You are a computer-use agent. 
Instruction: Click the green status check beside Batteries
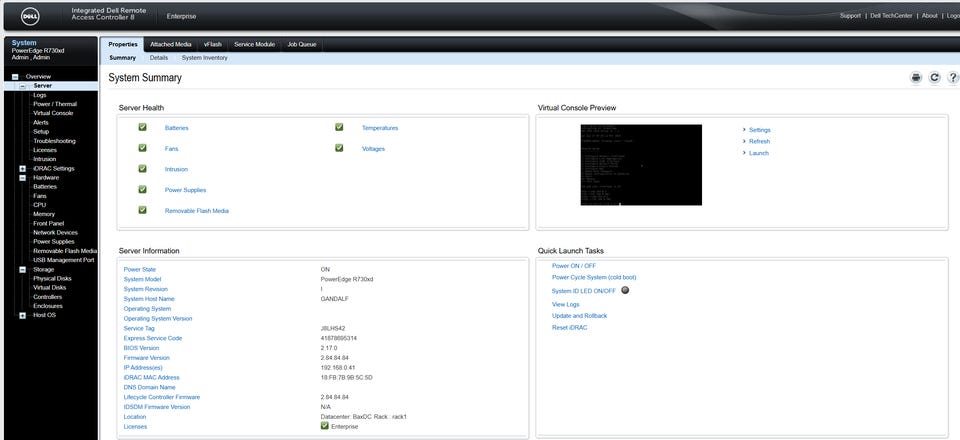pyautogui.click(x=142, y=127)
